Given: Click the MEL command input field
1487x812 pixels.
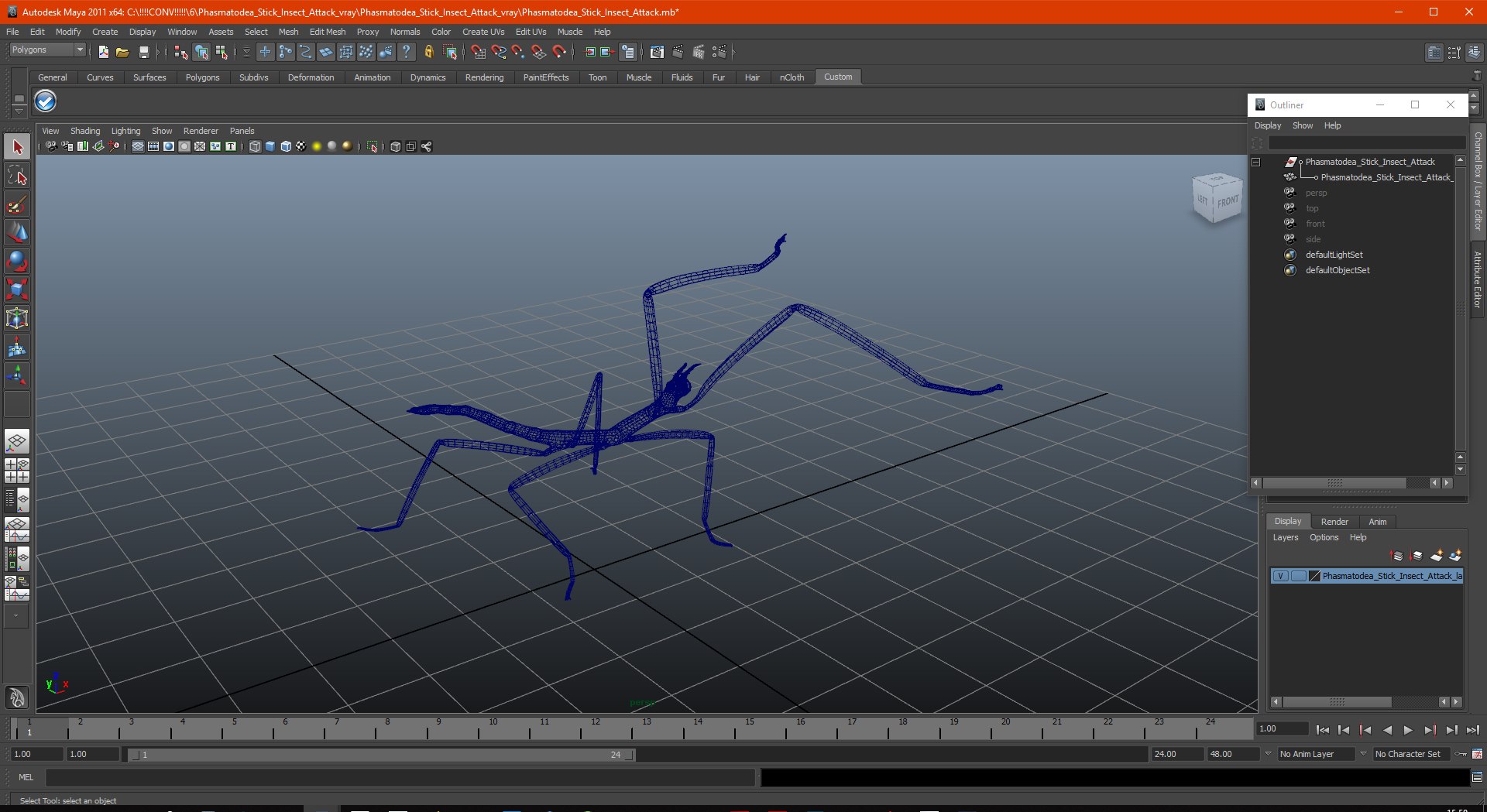Looking at the screenshot, I should point(400,777).
